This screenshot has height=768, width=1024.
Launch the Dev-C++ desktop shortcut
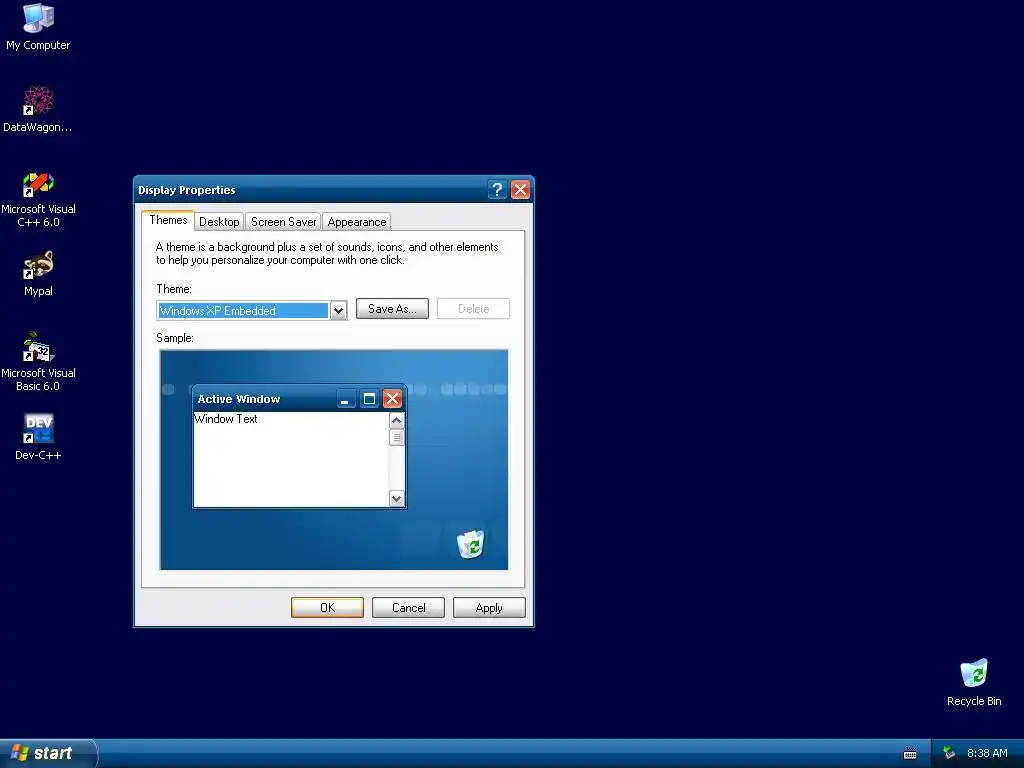coord(38,437)
